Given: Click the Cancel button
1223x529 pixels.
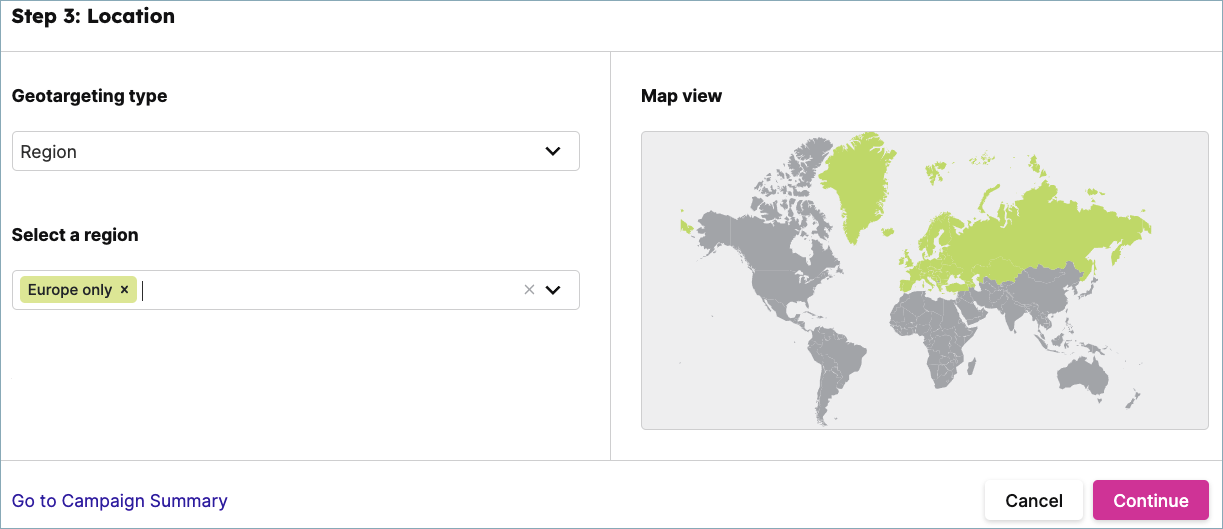Looking at the screenshot, I should [1034, 500].
